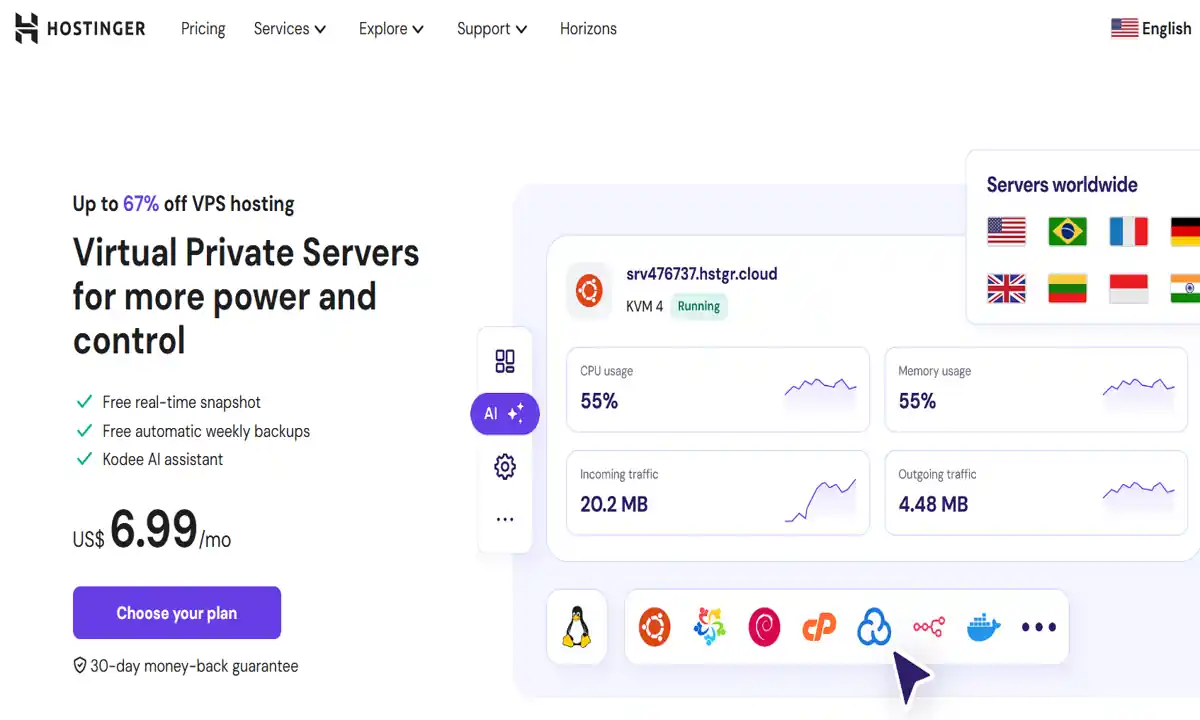The height and width of the screenshot is (720, 1200).
Task: Open the settings gear icon in sidebar
Action: click(505, 466)
